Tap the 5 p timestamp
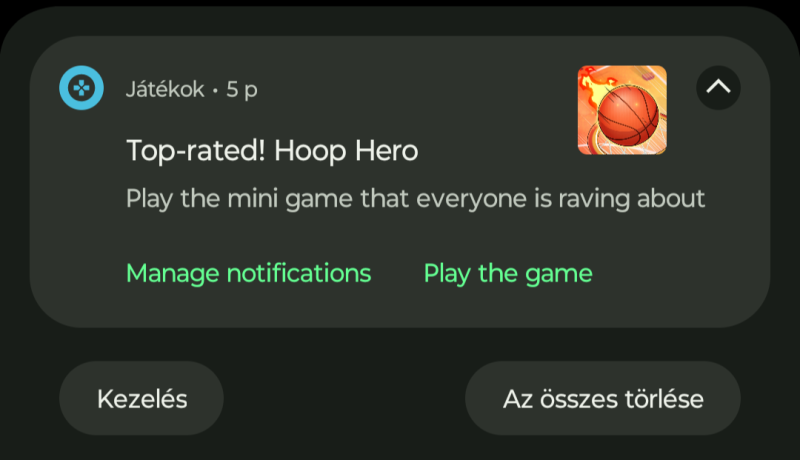Screen dimensions: 800x460 pos(242,90)
